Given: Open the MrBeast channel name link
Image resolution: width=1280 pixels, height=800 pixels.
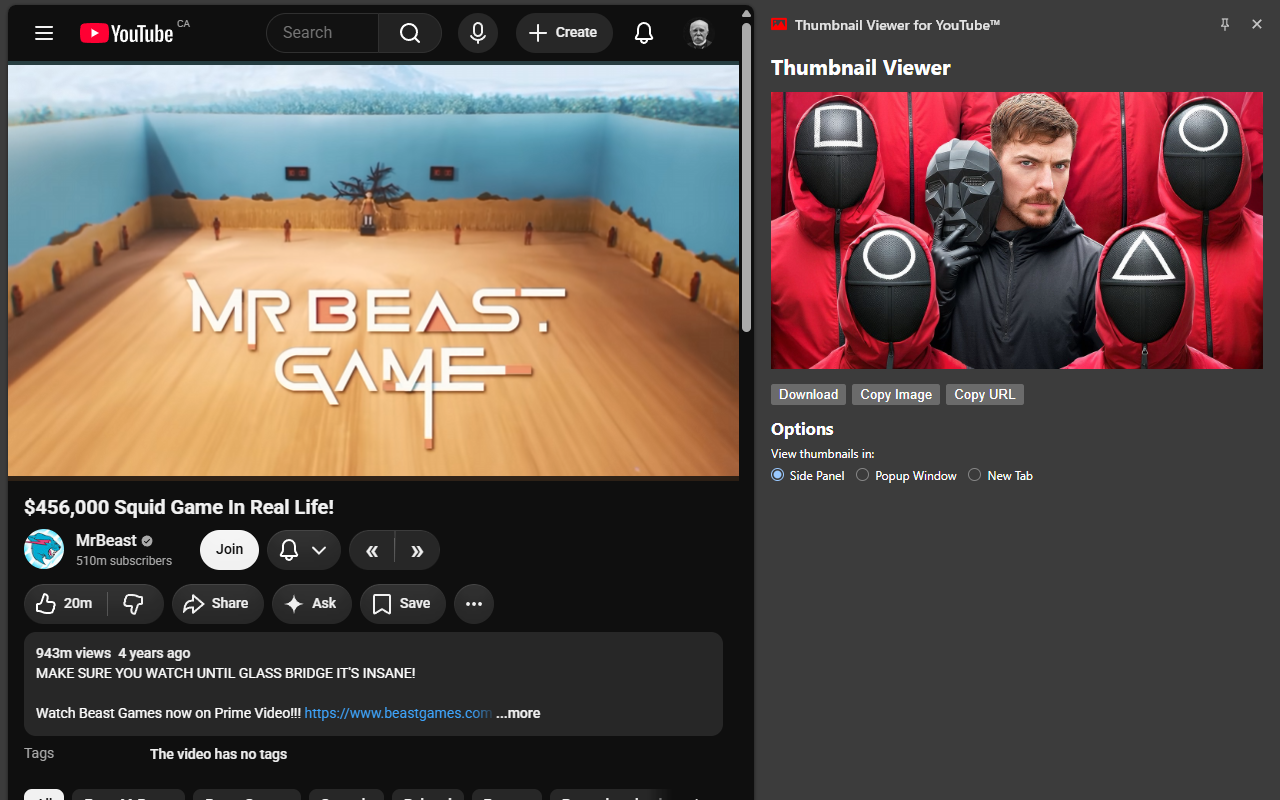Looking at the screenshot, I should click(106, 540).
